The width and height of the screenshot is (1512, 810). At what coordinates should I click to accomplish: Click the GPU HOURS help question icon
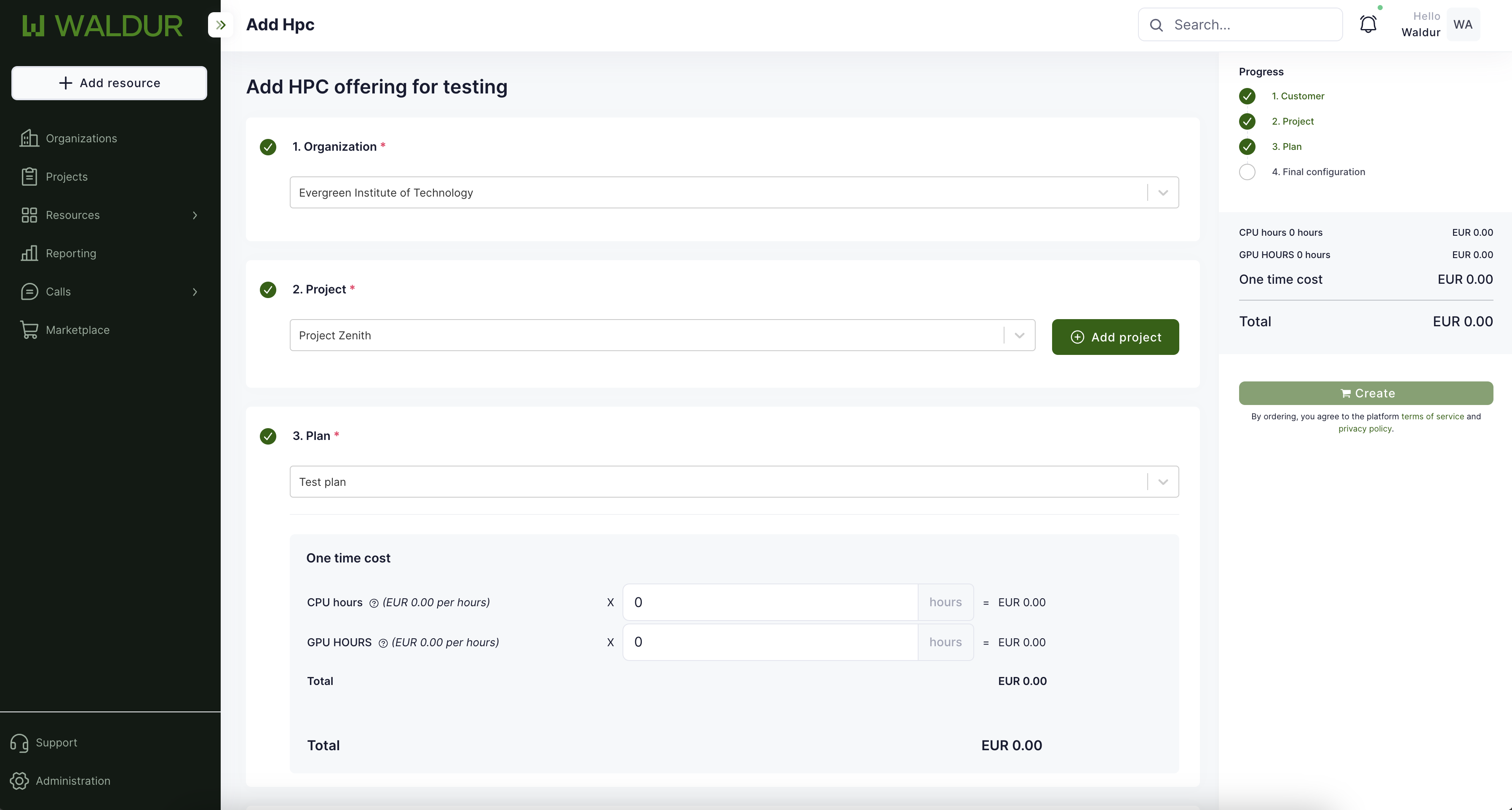[383, 643]
